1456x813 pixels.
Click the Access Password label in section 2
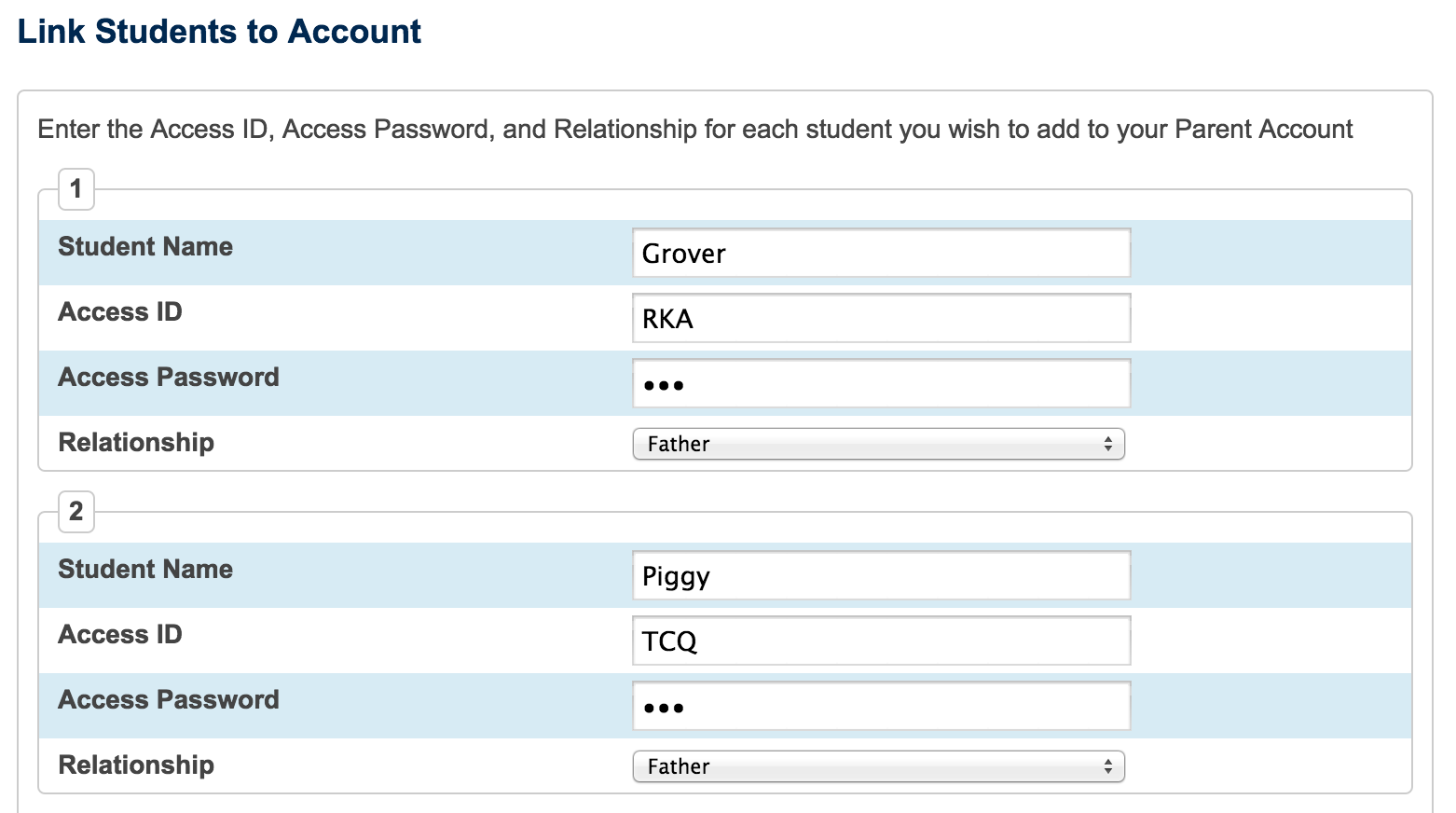click(x=169, y=700)
